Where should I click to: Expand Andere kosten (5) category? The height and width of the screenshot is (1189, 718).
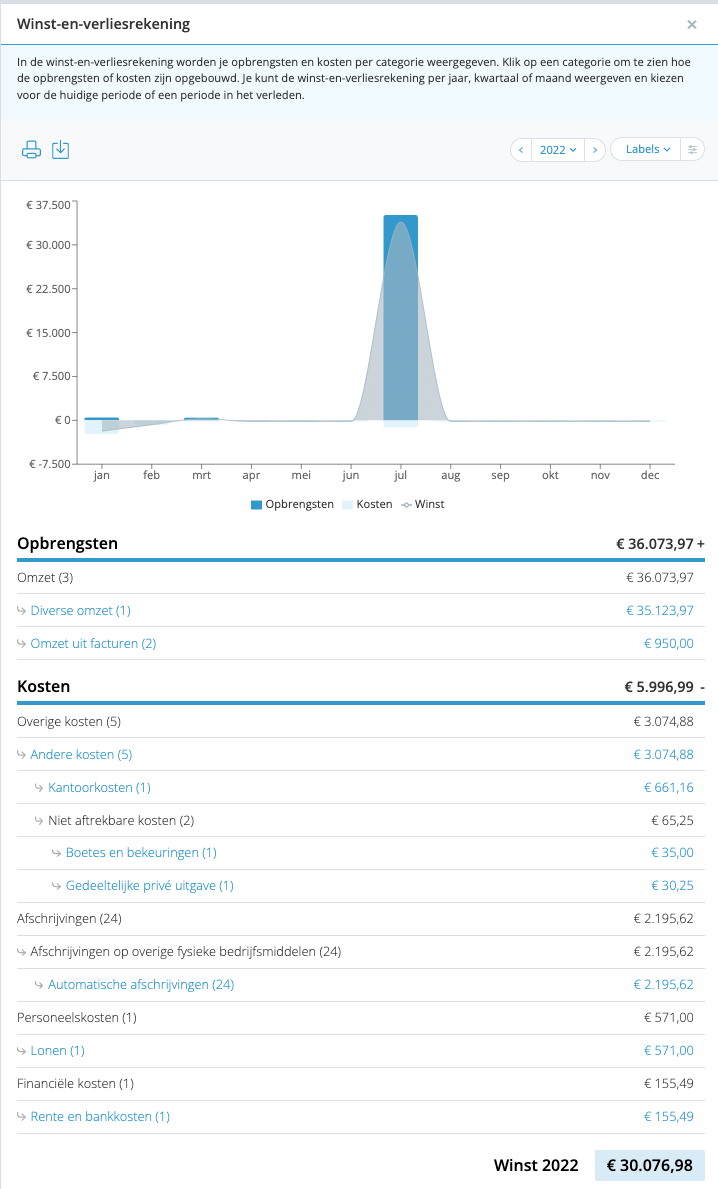(81, 754)
